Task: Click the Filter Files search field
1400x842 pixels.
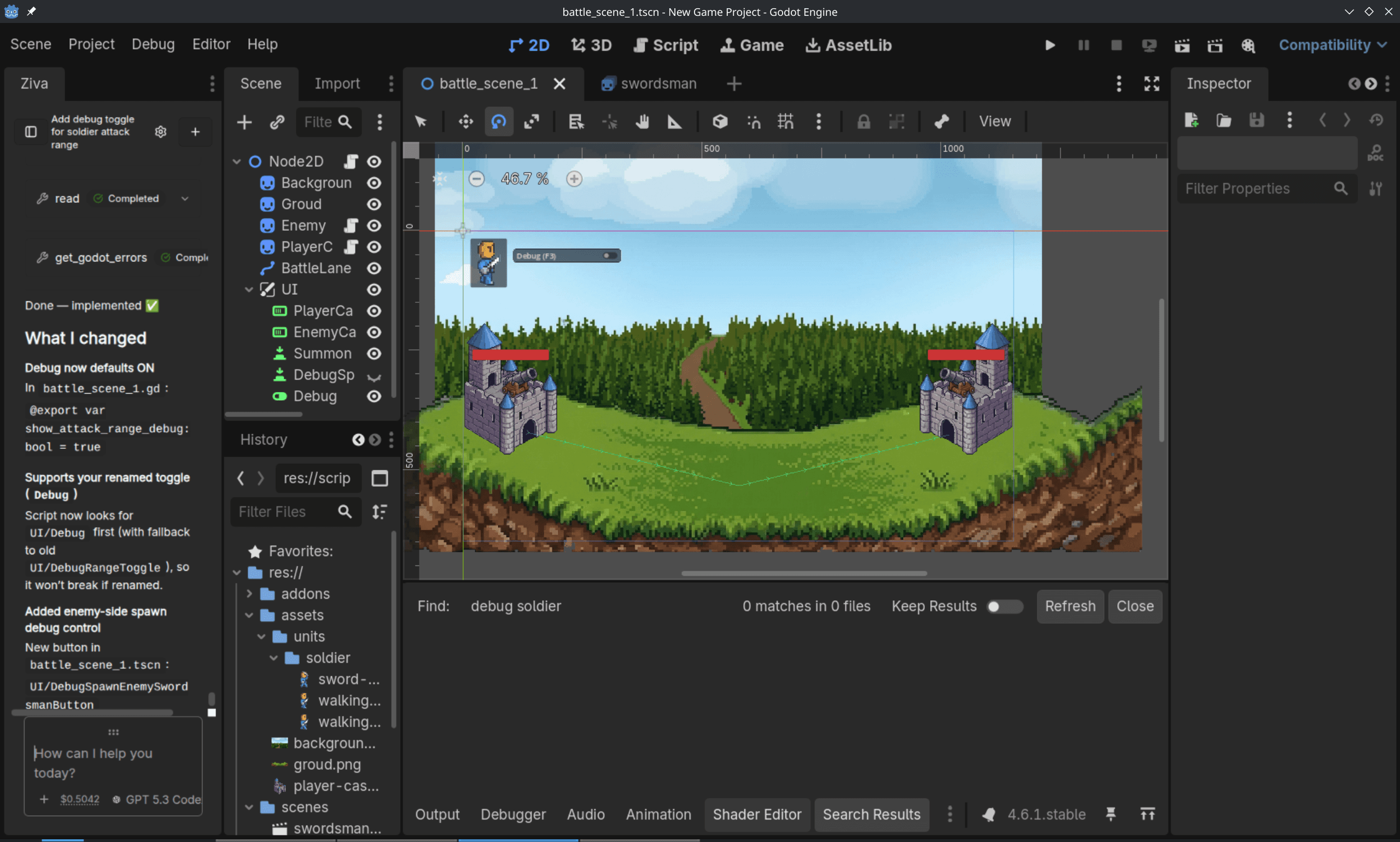Action: (296, 512)
